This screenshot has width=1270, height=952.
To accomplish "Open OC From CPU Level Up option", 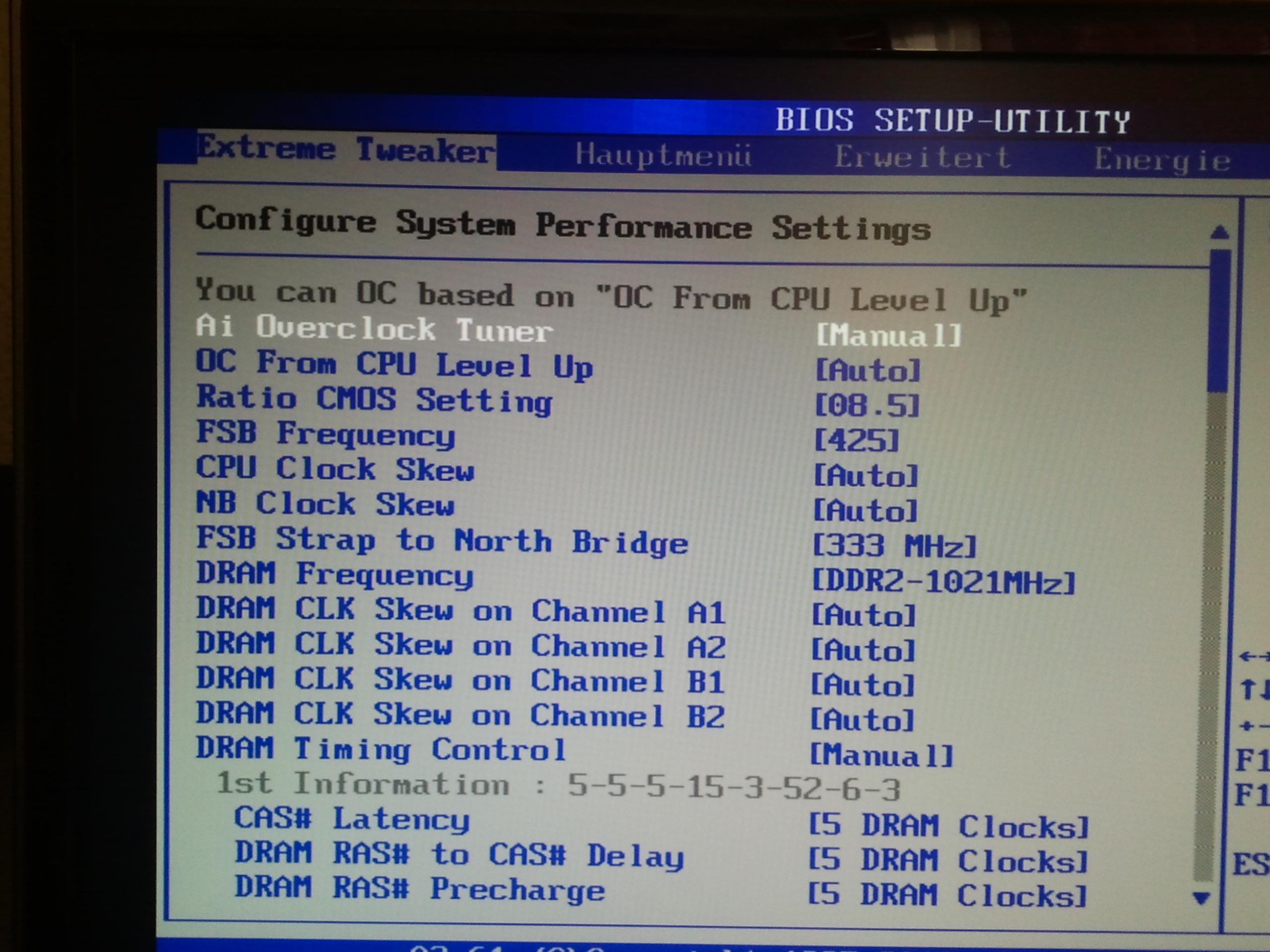I will 868,371.
